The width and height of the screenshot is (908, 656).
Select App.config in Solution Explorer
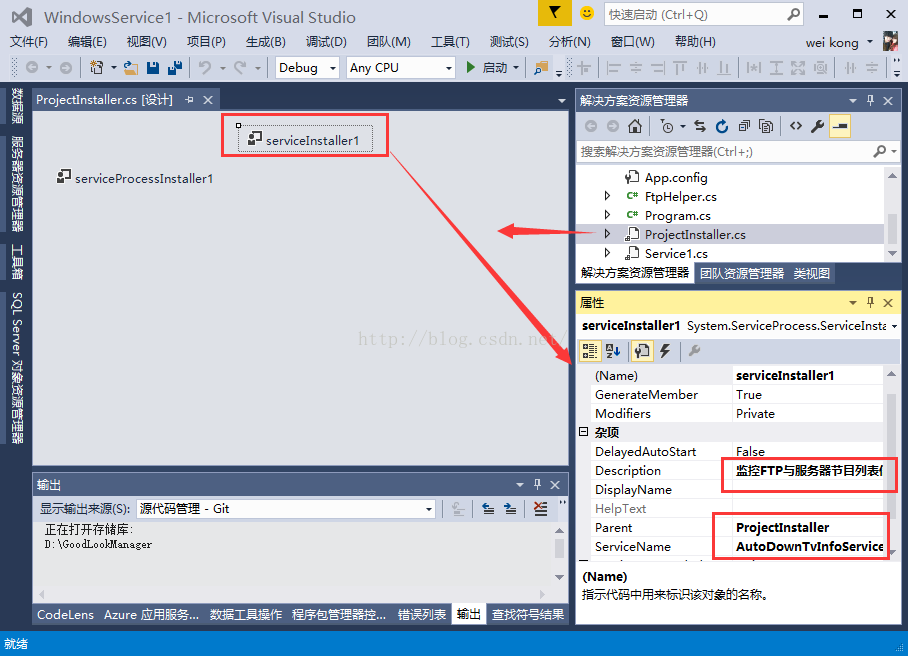click(675, 177)
